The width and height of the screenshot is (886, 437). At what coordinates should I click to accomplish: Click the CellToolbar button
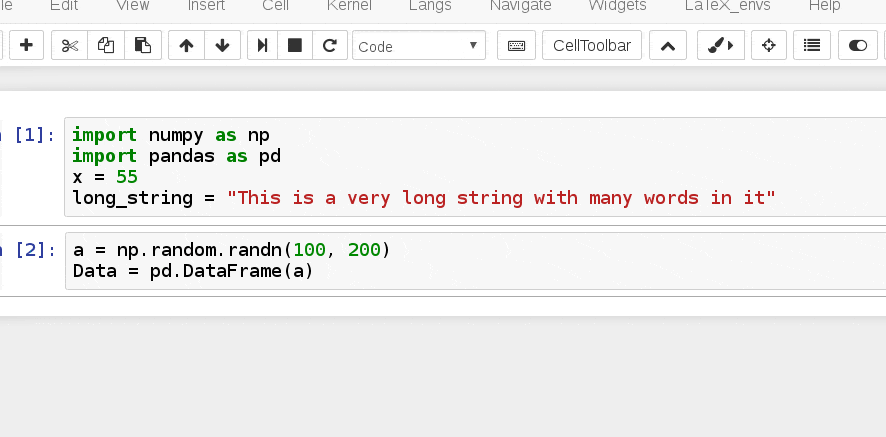(592, 45)
